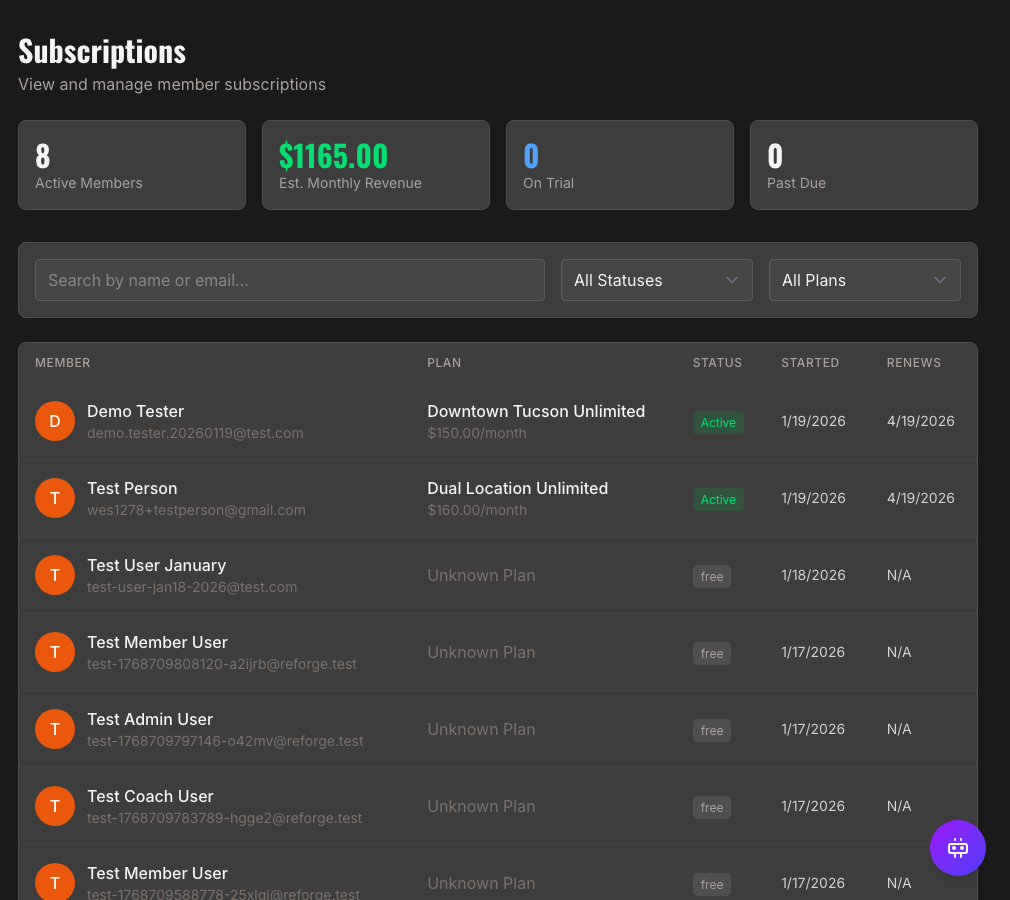Click the MEMBER column header
The image size is (1010, 900).
(x=62, y=363)
